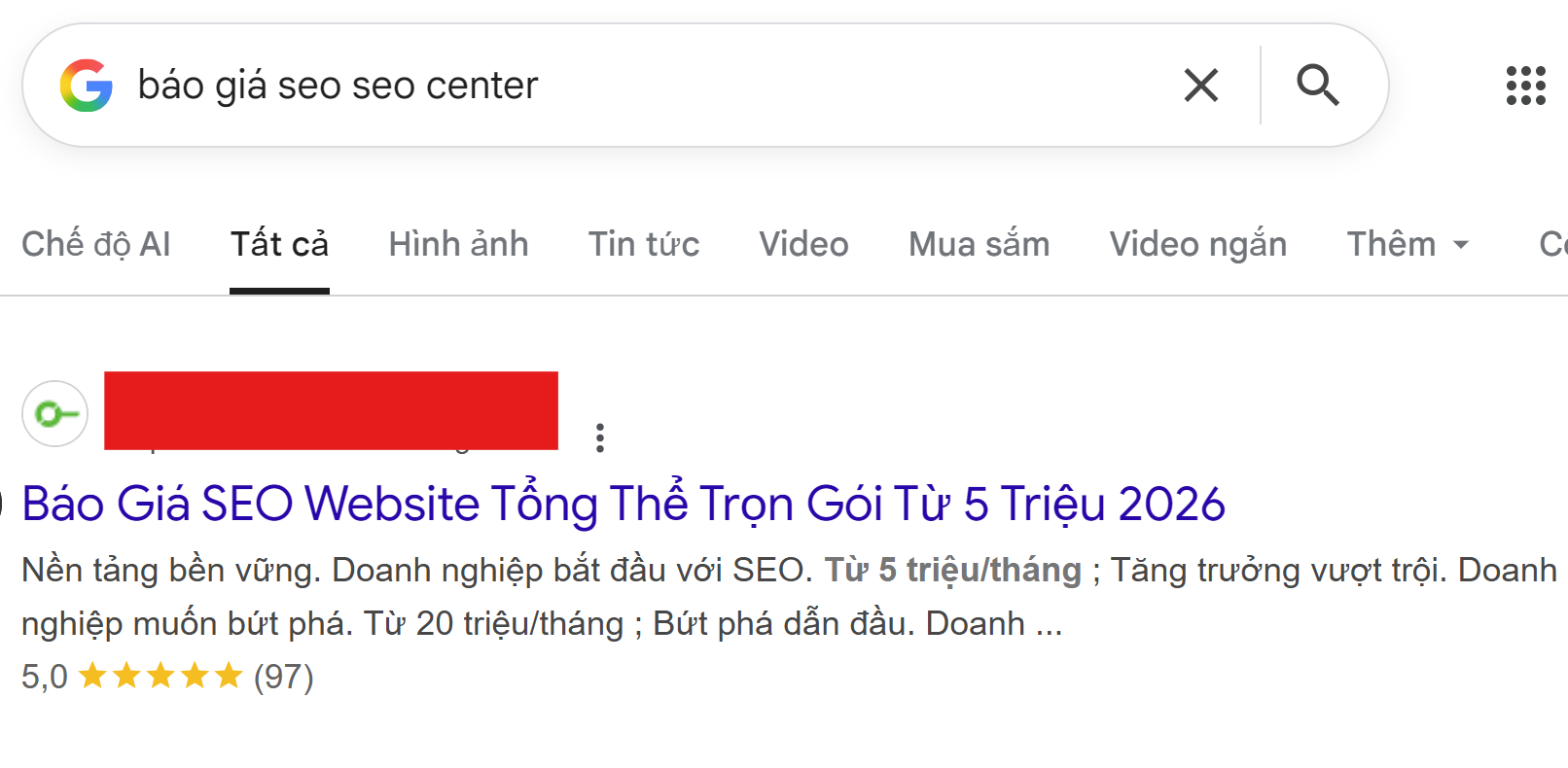Switch to the Video tab
The height and width of the screenshot is (768, 1568).
click(803, 244)
